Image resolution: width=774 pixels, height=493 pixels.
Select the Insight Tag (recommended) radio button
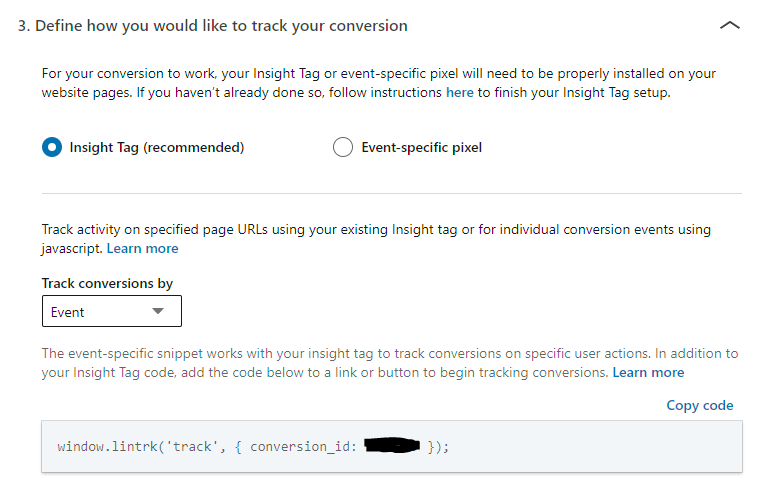coord(52,147)
